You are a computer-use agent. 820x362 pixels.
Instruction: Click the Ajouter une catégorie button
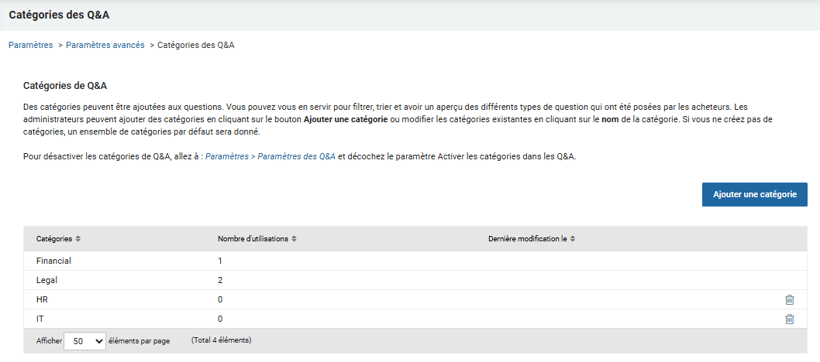pos(755,195)
